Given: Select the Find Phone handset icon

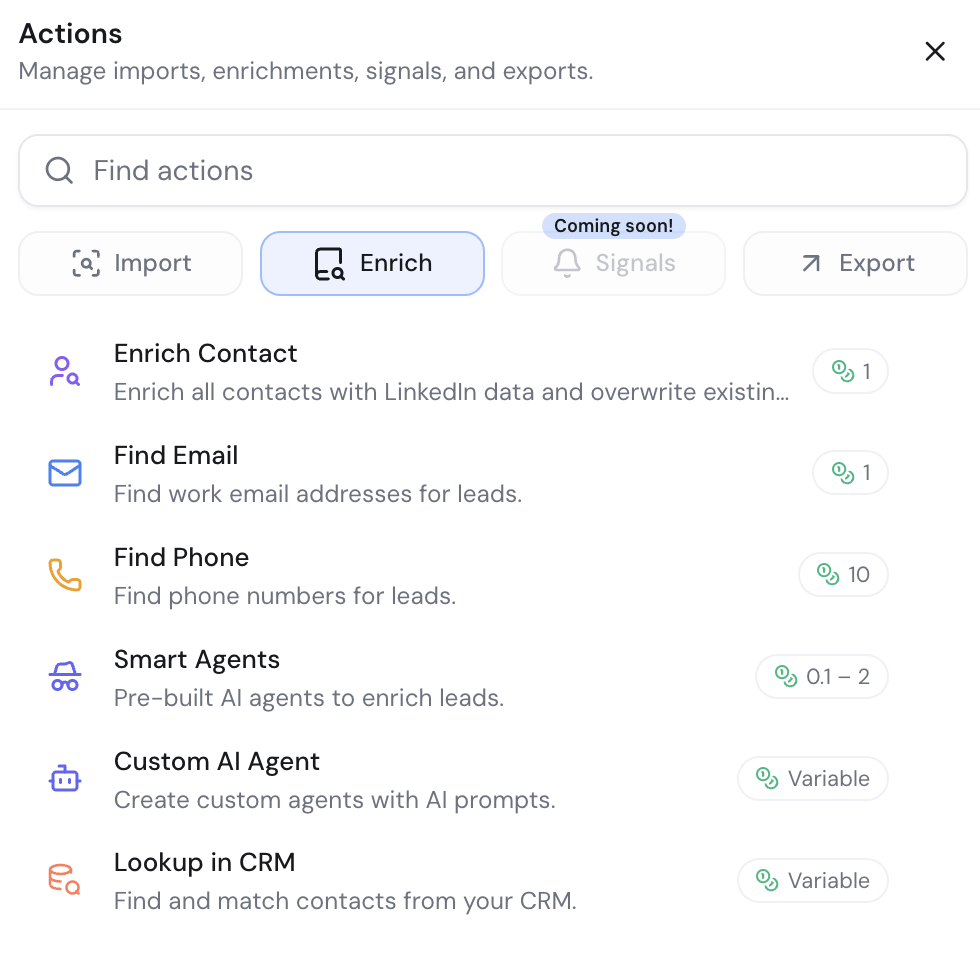Looking at the screenshot, I should tap(64, 574).
